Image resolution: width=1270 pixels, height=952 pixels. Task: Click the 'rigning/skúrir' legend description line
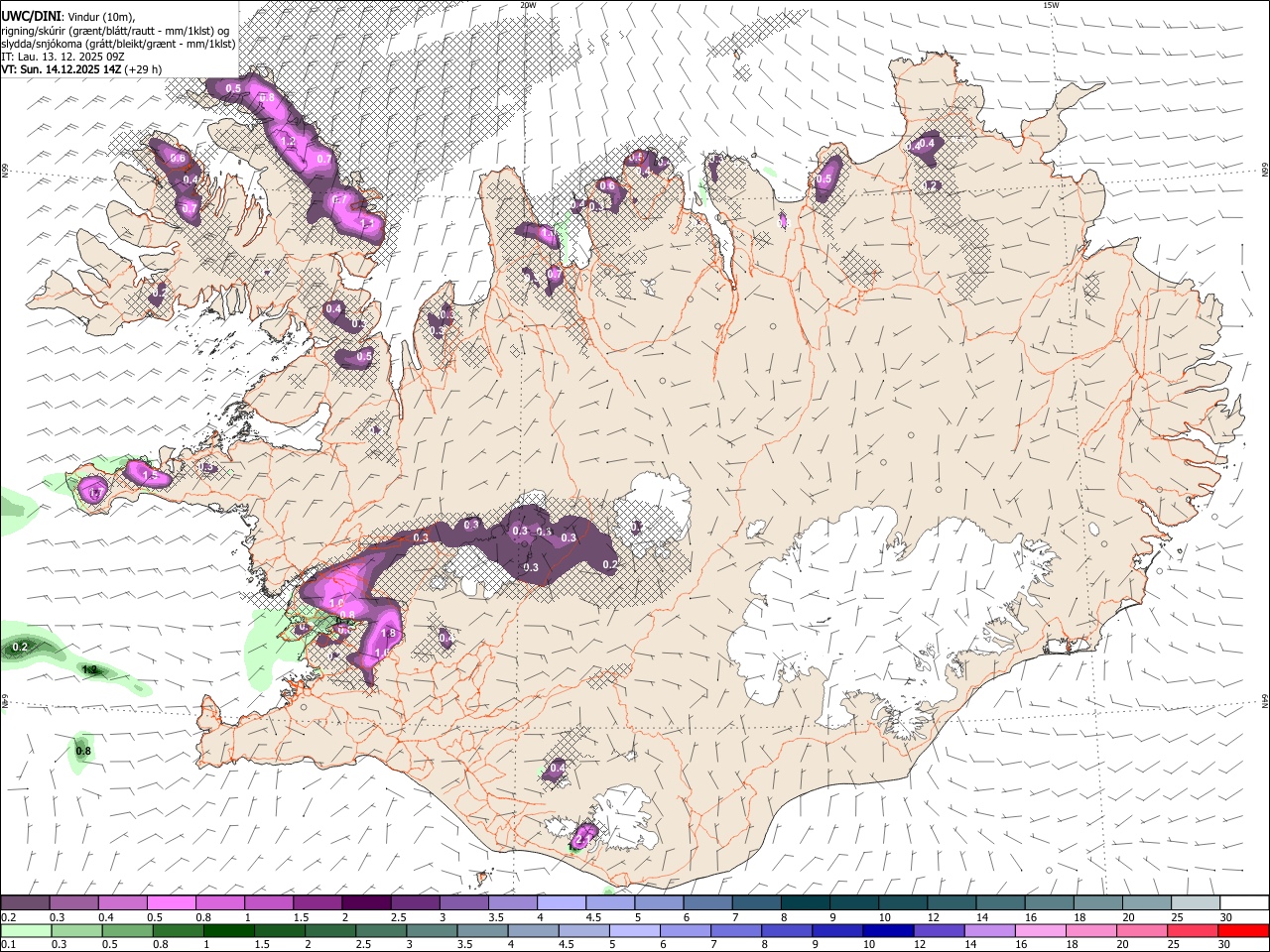click(115, 31)
